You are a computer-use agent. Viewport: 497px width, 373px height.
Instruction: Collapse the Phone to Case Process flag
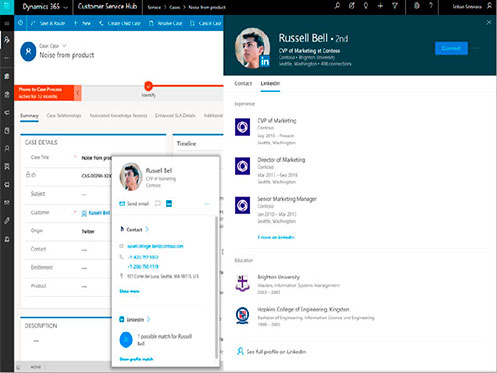[x=78, y=93]
